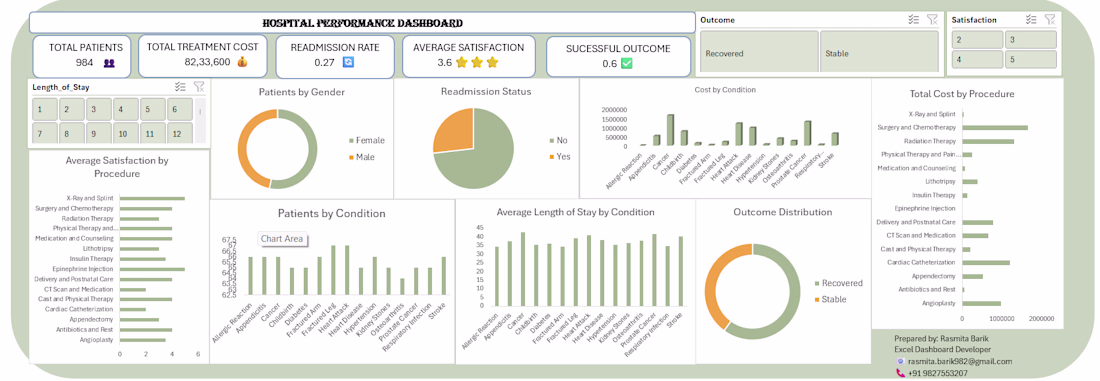Select length of stay 6 in the slicer
The width and height of the screenshot is (1100, 381).
click(x=179, y=109)
